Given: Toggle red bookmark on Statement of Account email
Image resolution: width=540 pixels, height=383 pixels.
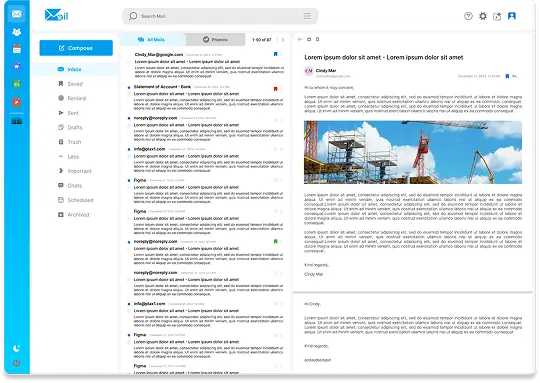Looking at the screenshot, I should (275, 89).
